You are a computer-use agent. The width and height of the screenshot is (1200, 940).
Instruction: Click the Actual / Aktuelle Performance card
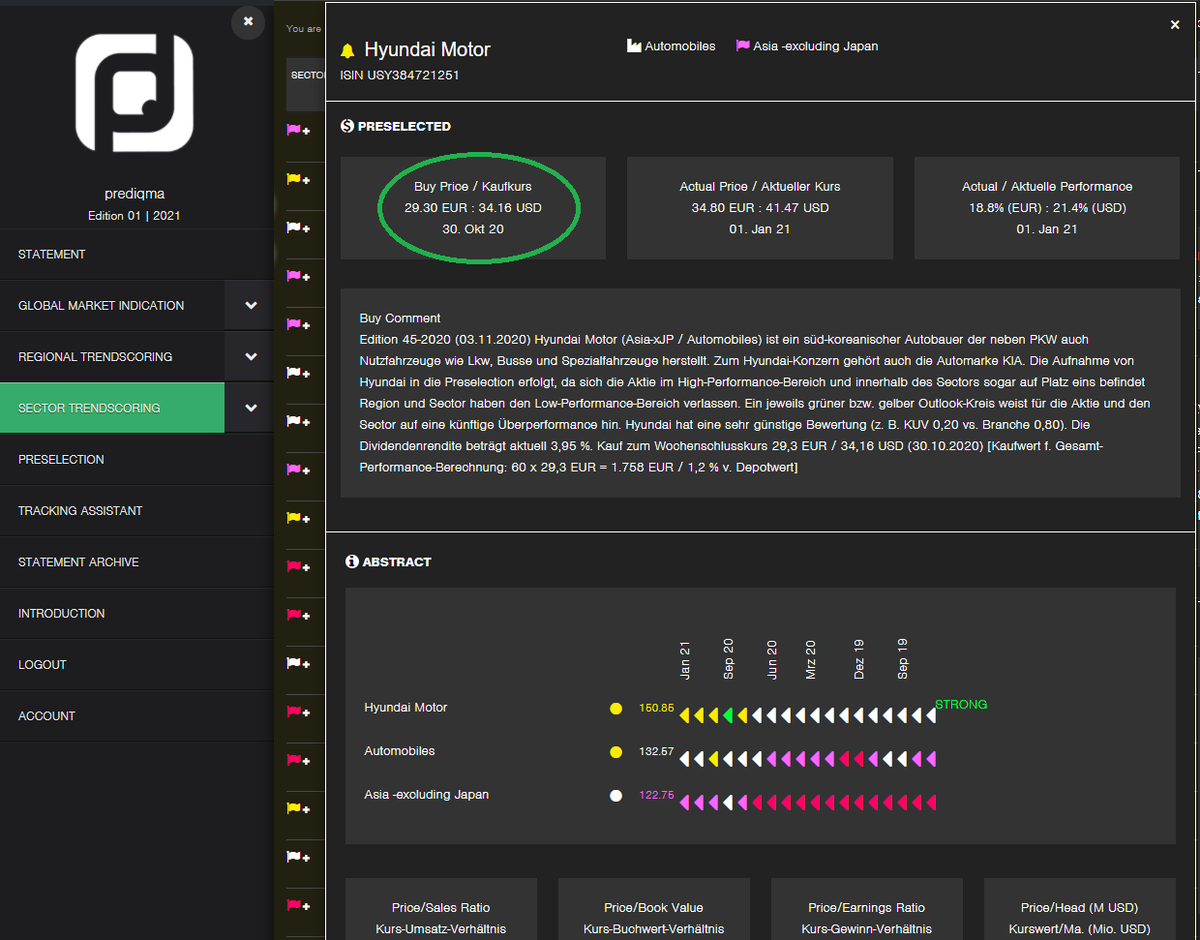tap(1047, 208)
